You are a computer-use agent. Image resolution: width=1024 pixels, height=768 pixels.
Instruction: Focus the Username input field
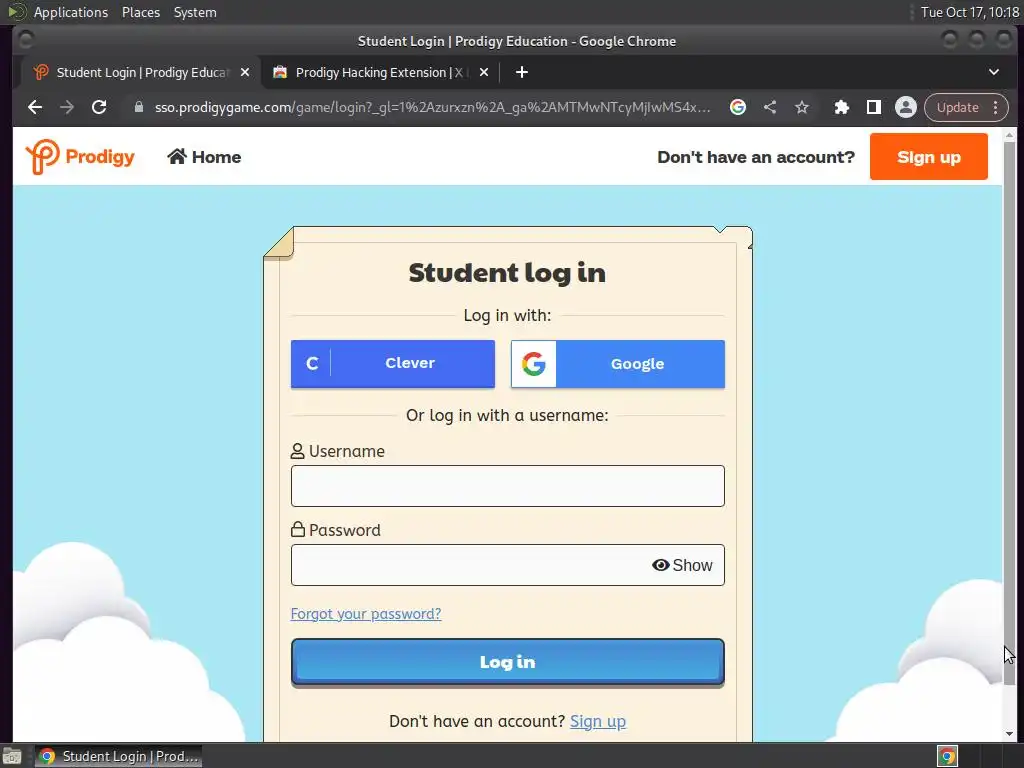(507, 486)
